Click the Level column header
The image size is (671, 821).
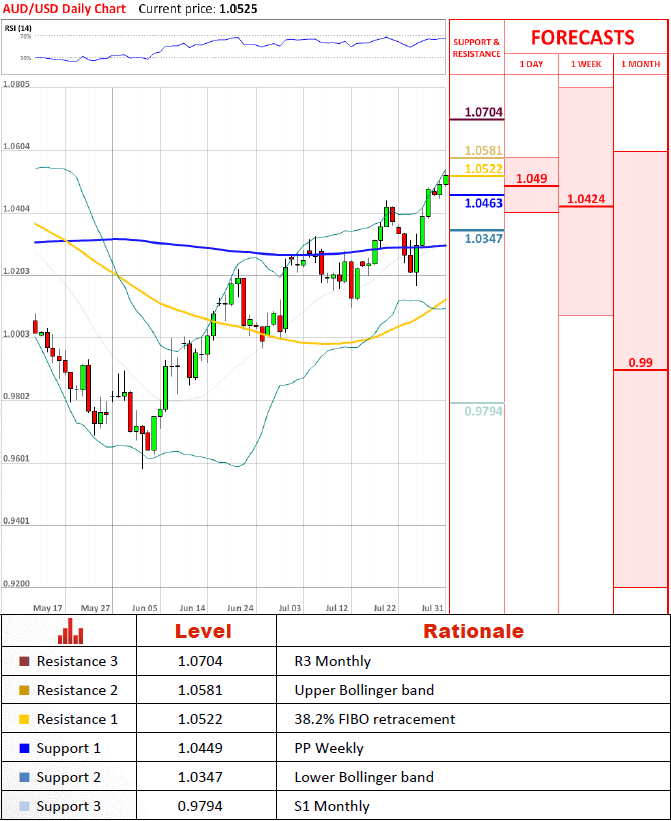(x=203, y=631)
